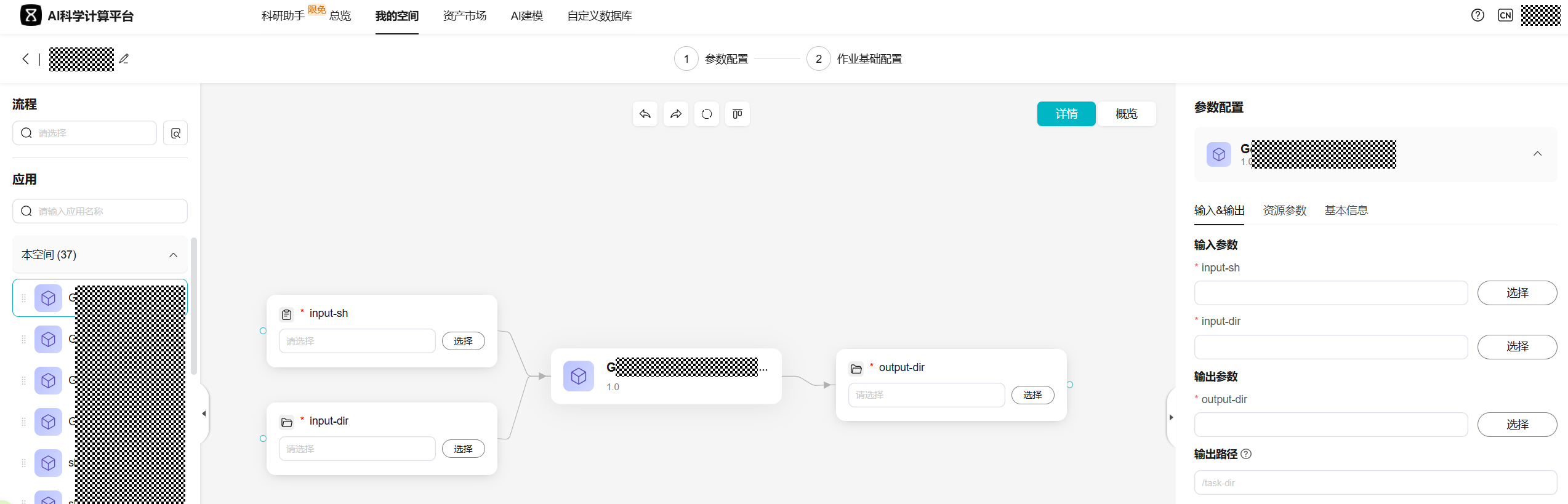This screenshot has width=1568, height=504.
Task: Click the undo arrow in canvas toolbar
Action: 645,114
